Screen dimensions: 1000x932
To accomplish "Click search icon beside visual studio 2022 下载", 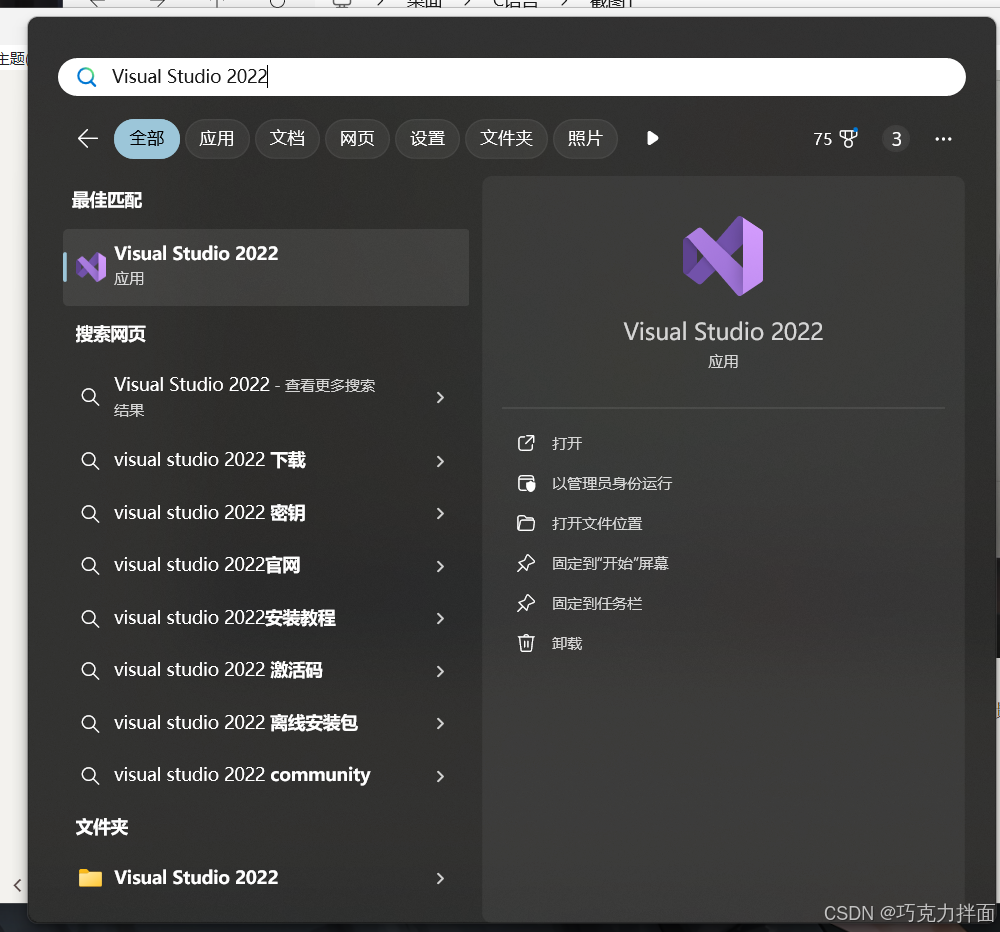I will [x=90, y=461].
